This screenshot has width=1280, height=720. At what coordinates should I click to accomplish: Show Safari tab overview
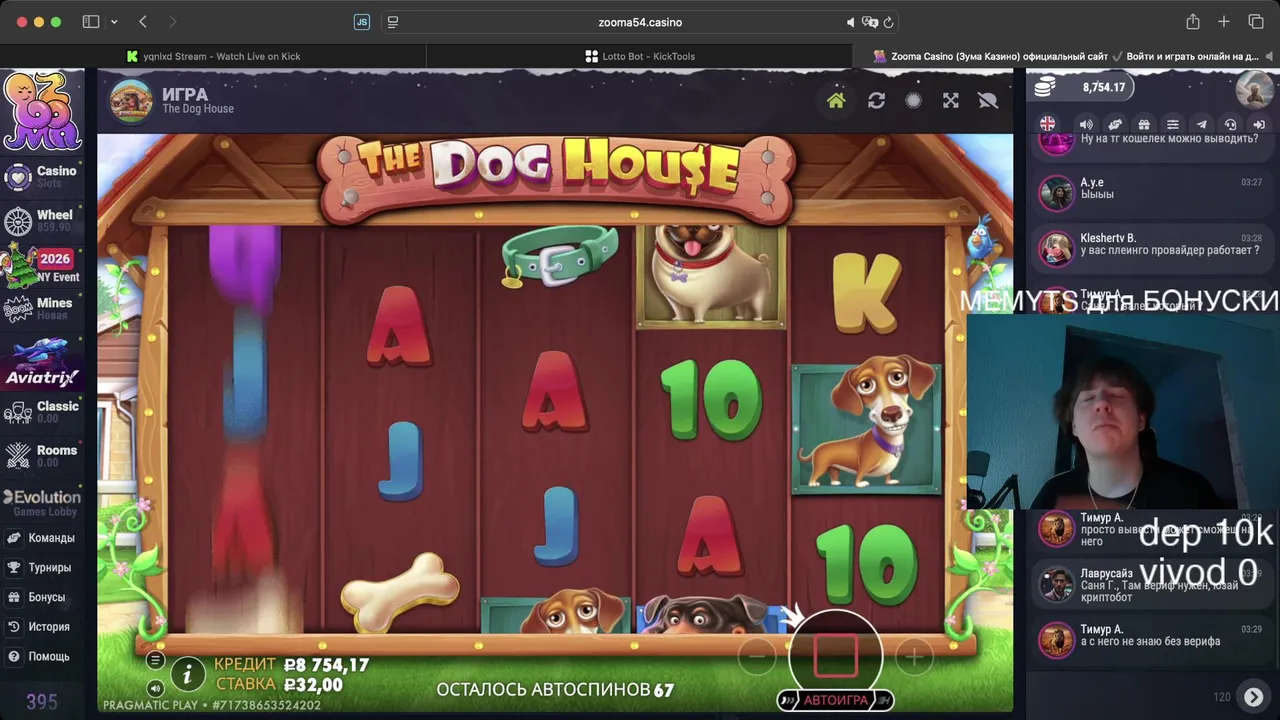tap(1256, 22)
